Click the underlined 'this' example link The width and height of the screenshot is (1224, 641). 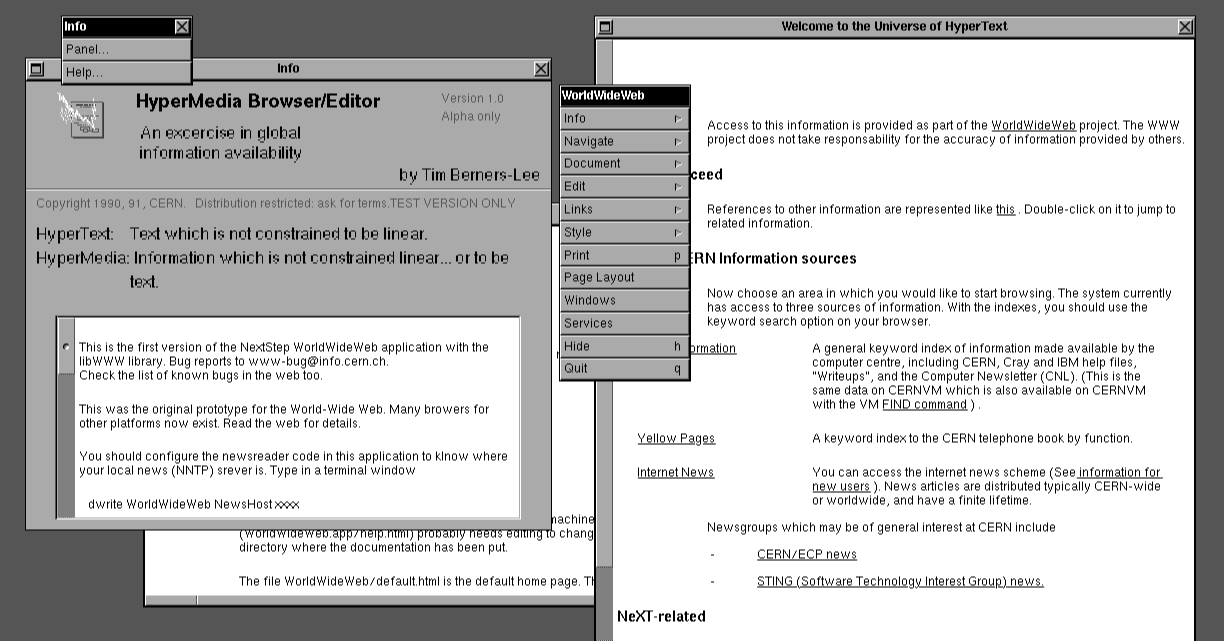[1005, 209]
